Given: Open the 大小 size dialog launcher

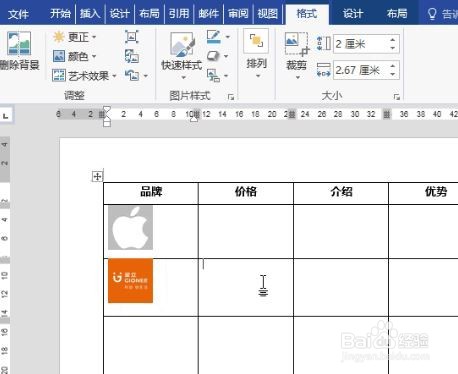Looking at the screenshot, I should point(397,97).
